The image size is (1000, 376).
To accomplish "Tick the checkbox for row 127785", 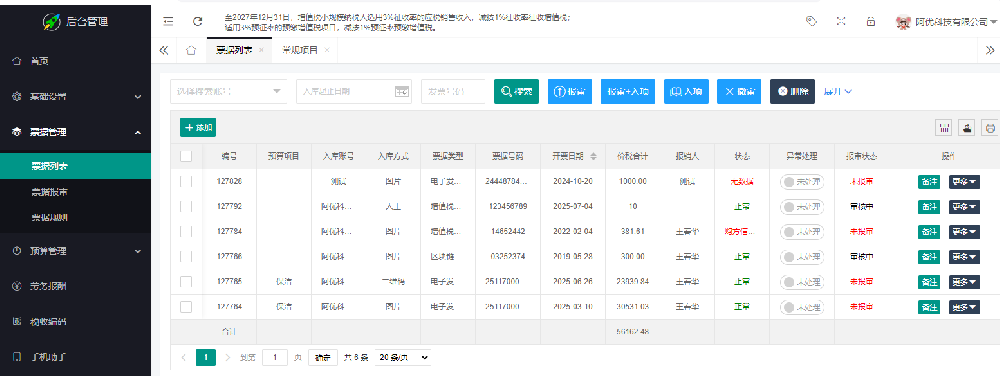I will [x=186, y=282].
